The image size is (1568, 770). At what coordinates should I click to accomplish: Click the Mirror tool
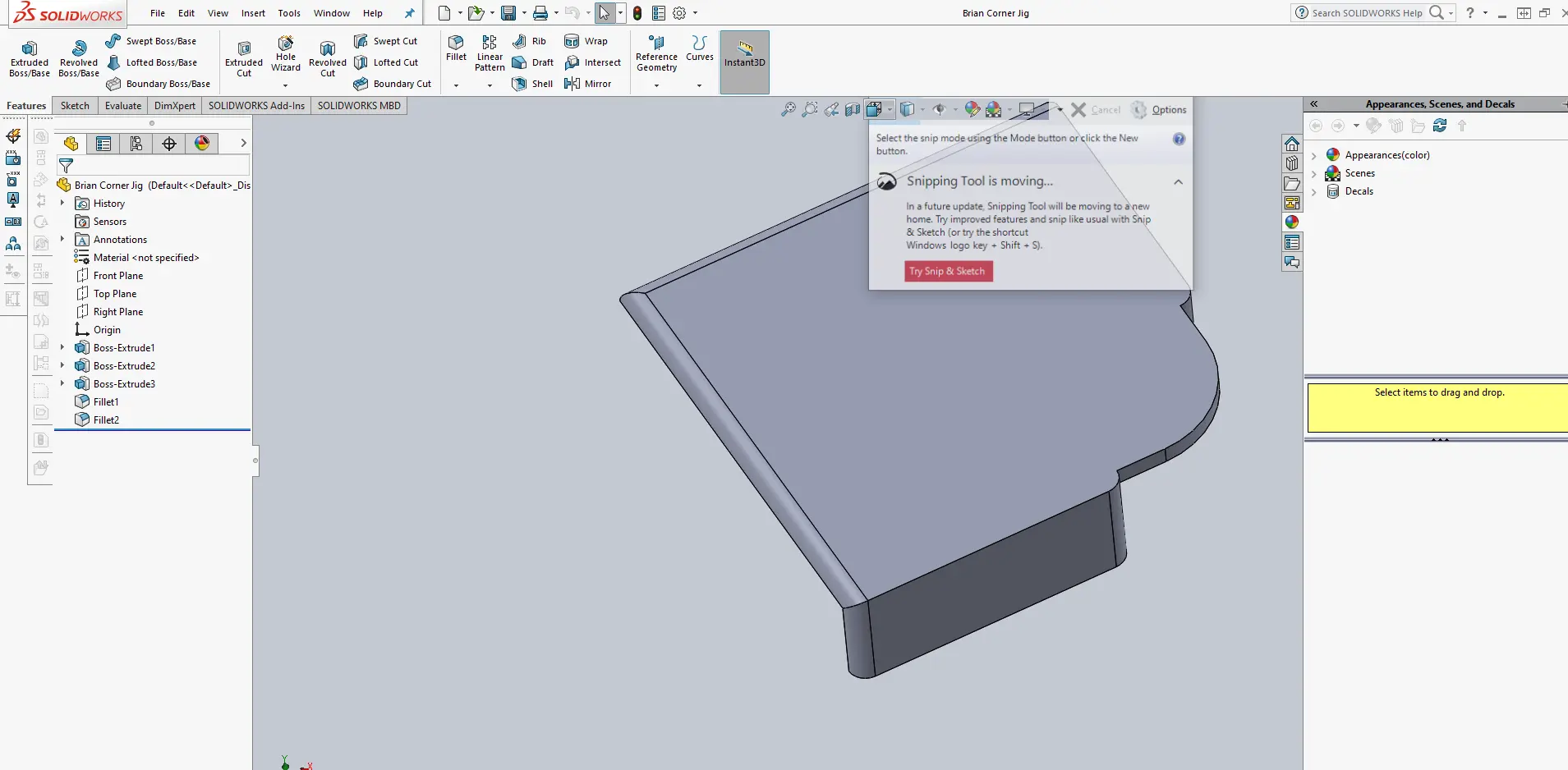click(587, 84)
